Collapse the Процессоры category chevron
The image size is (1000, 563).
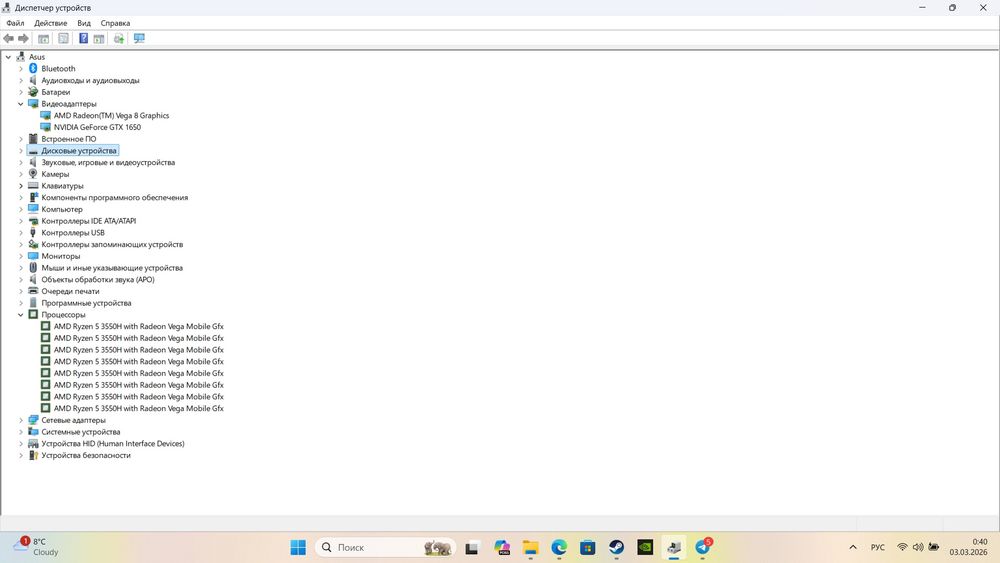pyautogui.click(x=20, y=315)
